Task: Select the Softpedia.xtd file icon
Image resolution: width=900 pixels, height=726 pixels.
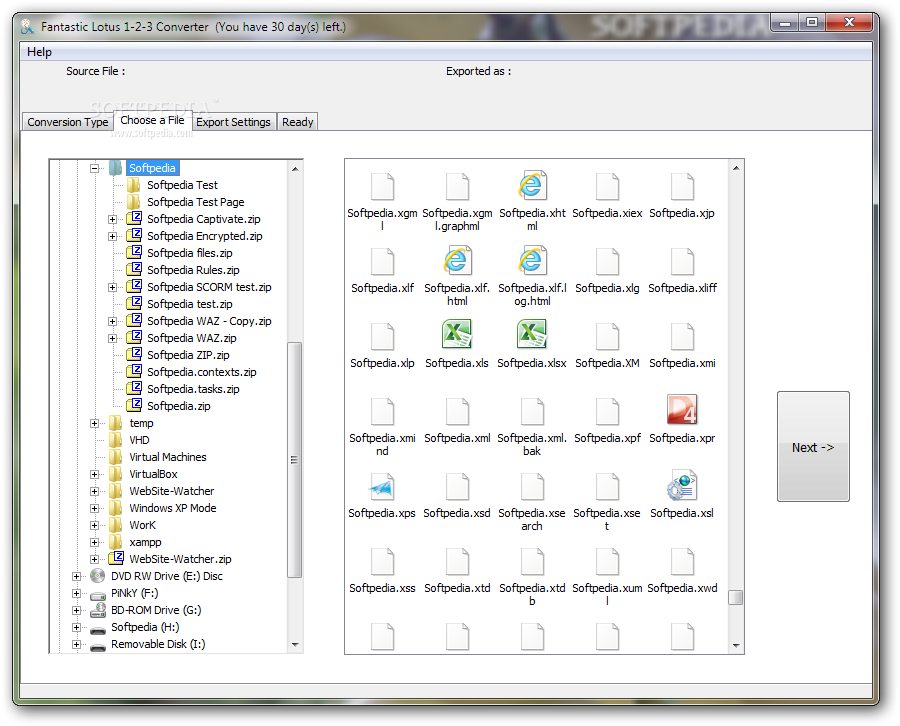Action: 457,561
